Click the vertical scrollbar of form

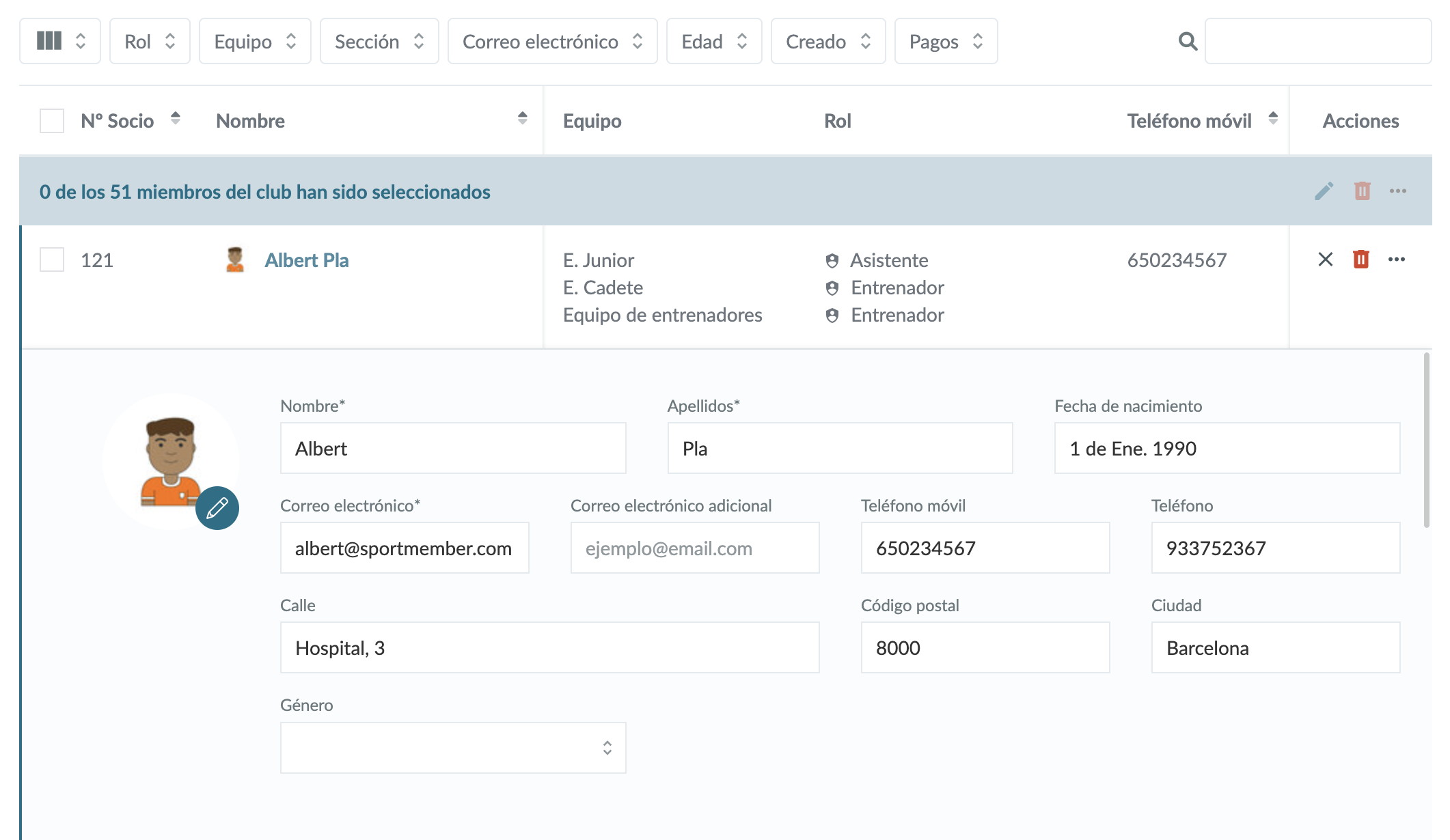point(1426,440)
